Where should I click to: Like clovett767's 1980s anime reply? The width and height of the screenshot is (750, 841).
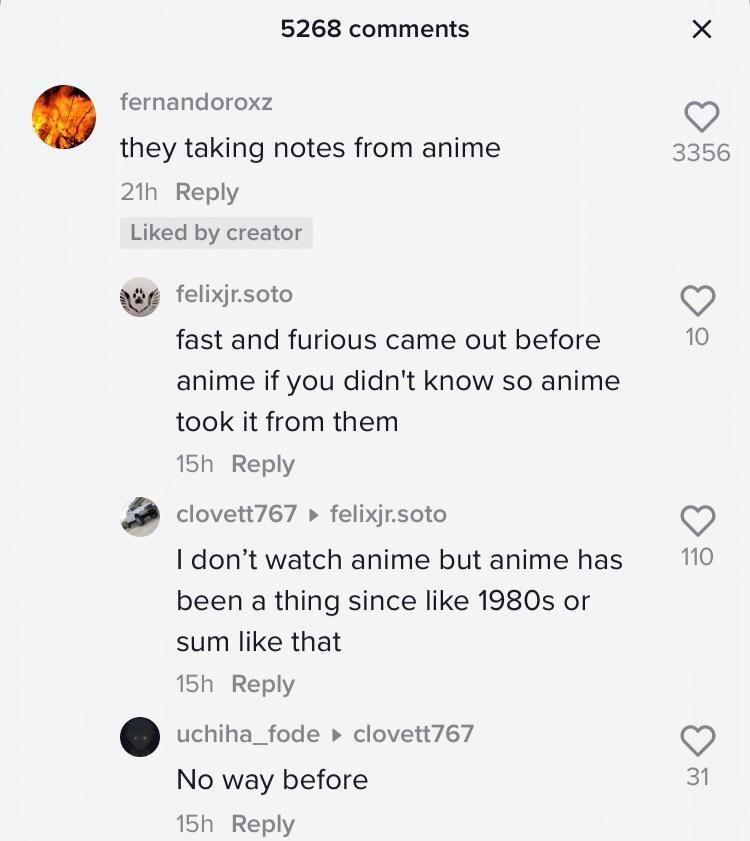pyautogui.click(x=697, y=519)
